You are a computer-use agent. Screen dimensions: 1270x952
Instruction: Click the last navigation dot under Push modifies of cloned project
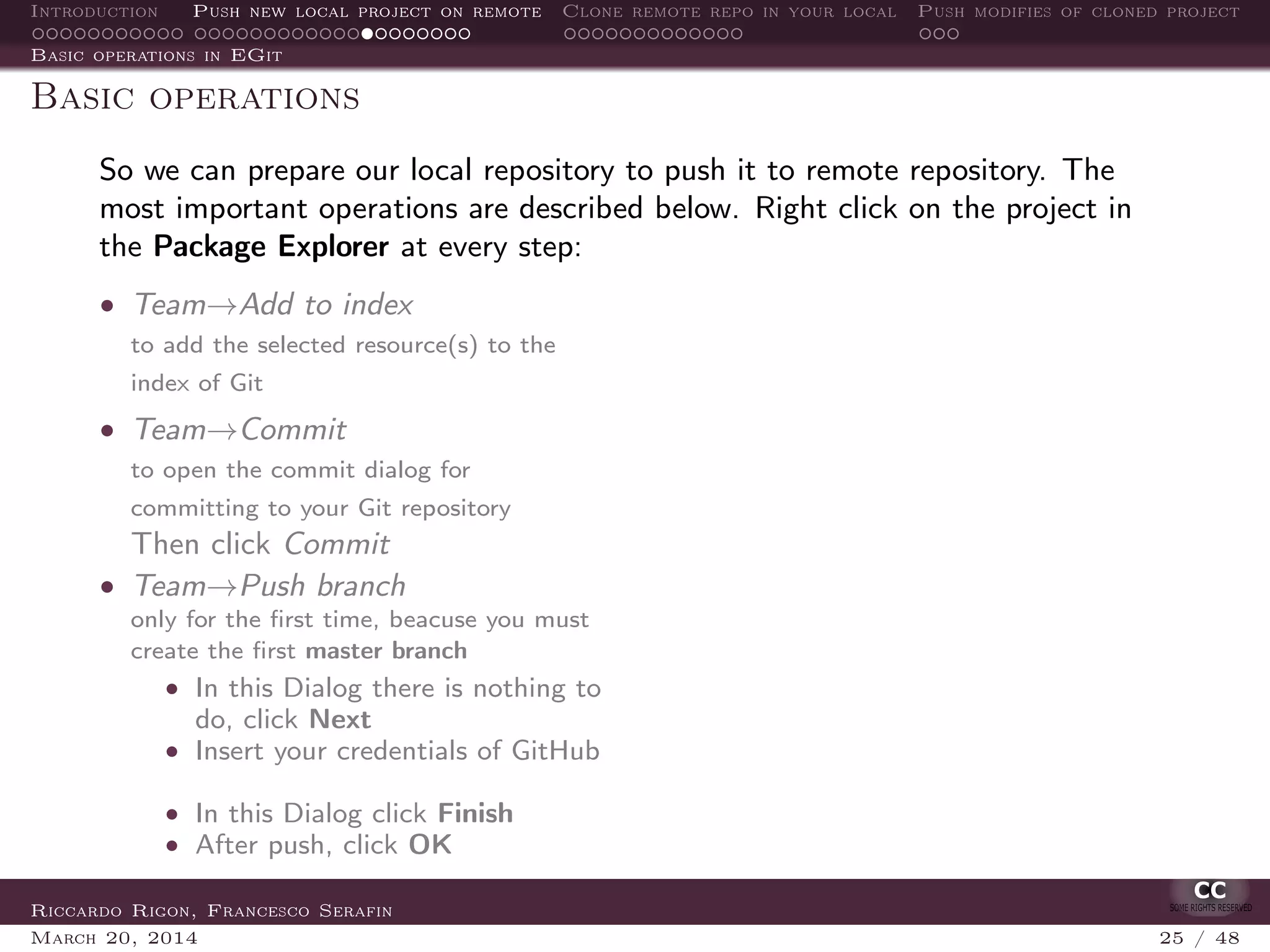coord(952,33)
